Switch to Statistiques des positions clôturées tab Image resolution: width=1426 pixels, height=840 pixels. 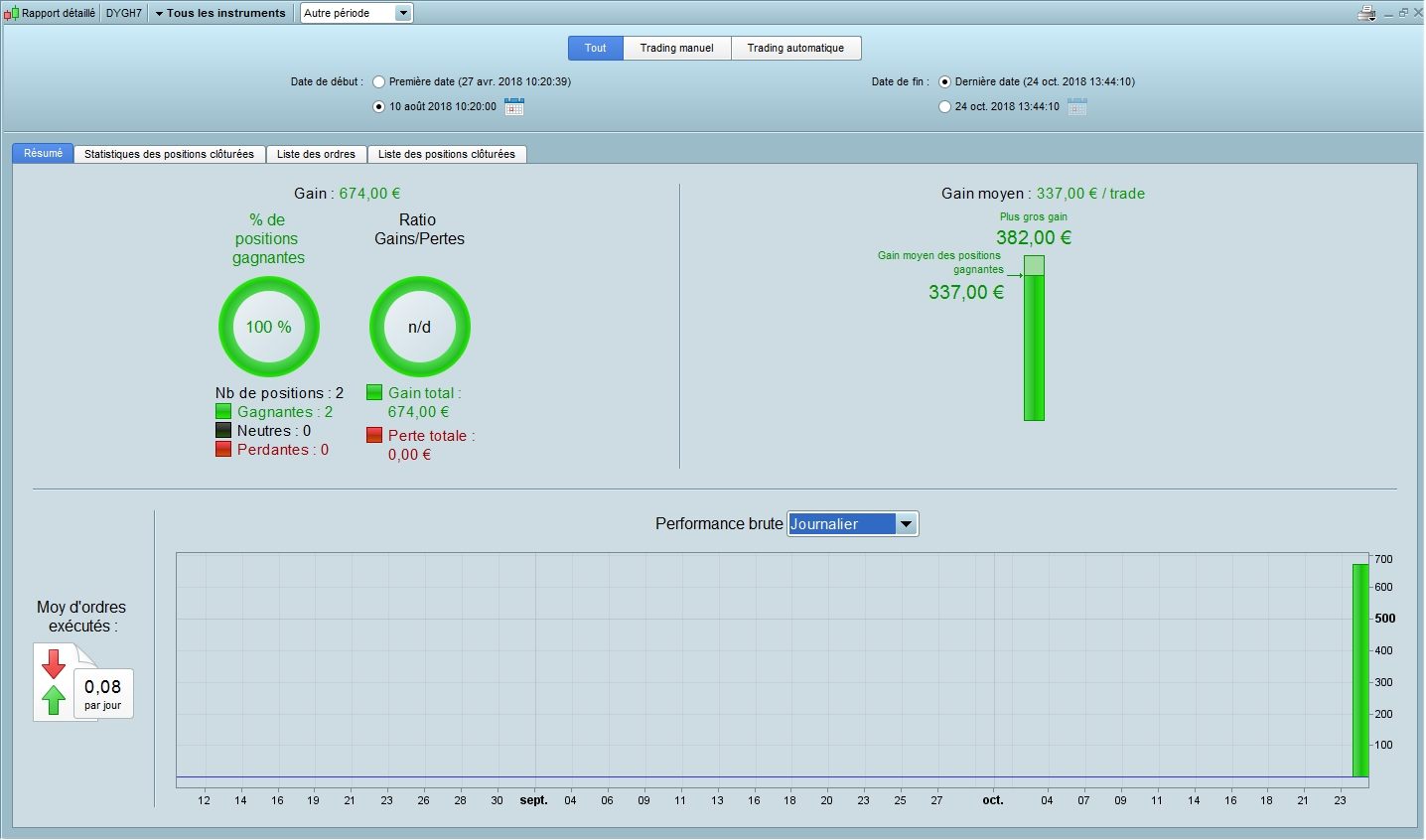pyautogui.click(x=169, y=154)
